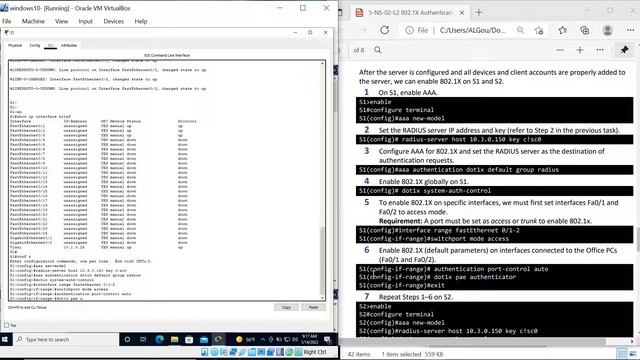This screenshot has height=360, width=640.
Task: Zoom out the PDF with minus button
Action: (x=560, y=50)
